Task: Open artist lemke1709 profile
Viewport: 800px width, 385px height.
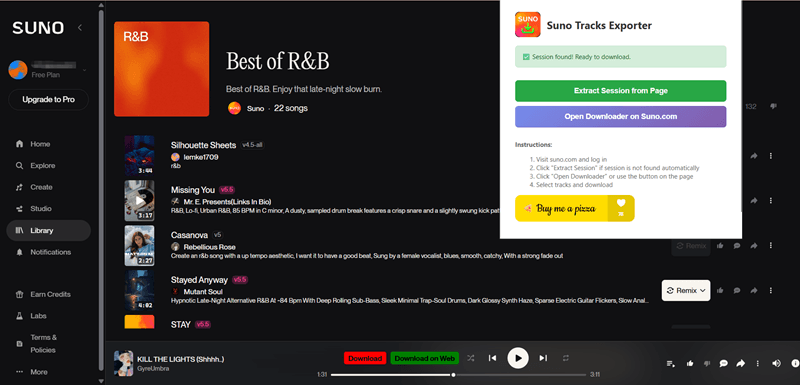Action: pyautogui.click(x=201, y=157)
